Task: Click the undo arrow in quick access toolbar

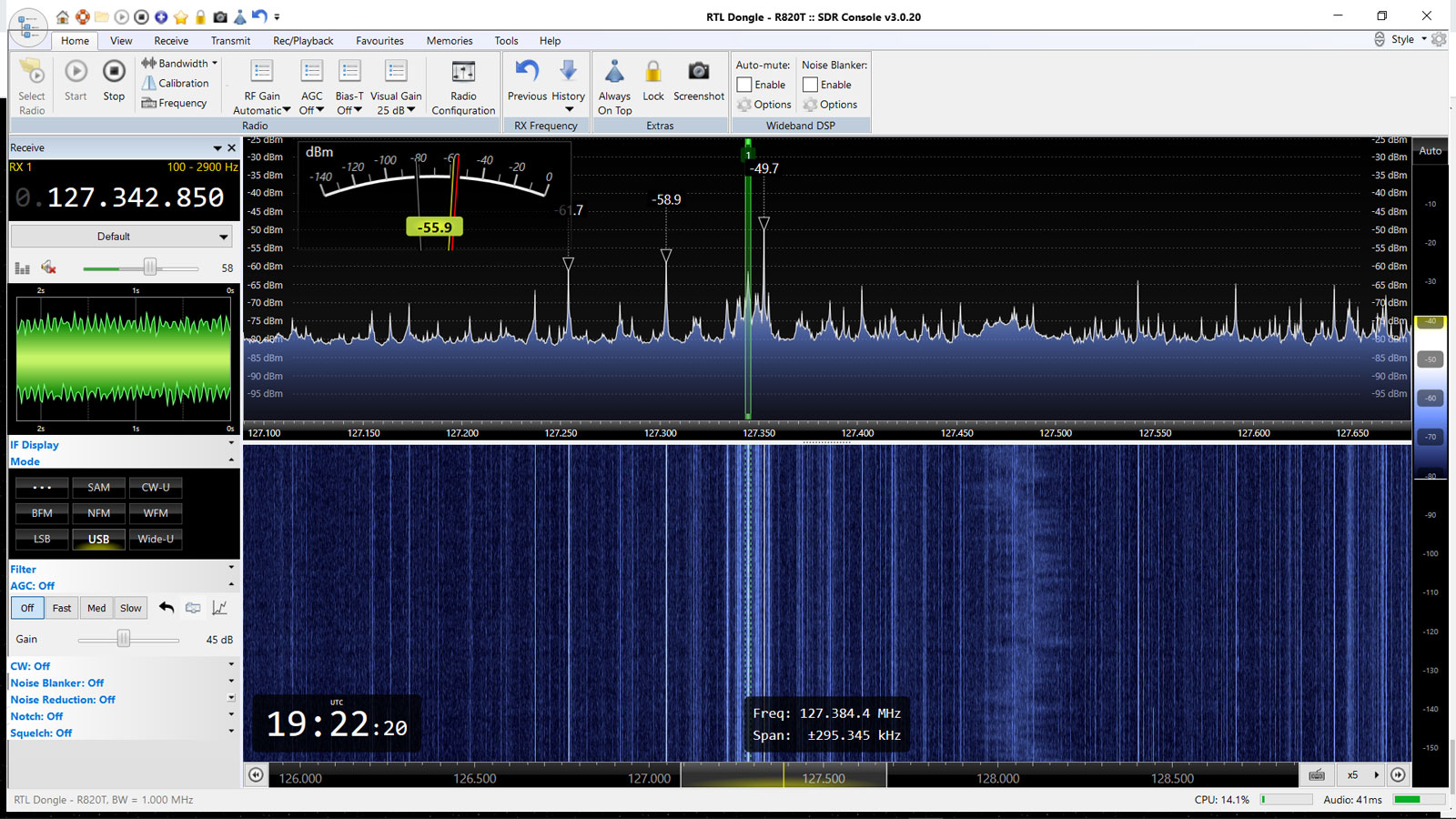Action: pyautogui.click(x=259, y=16)
